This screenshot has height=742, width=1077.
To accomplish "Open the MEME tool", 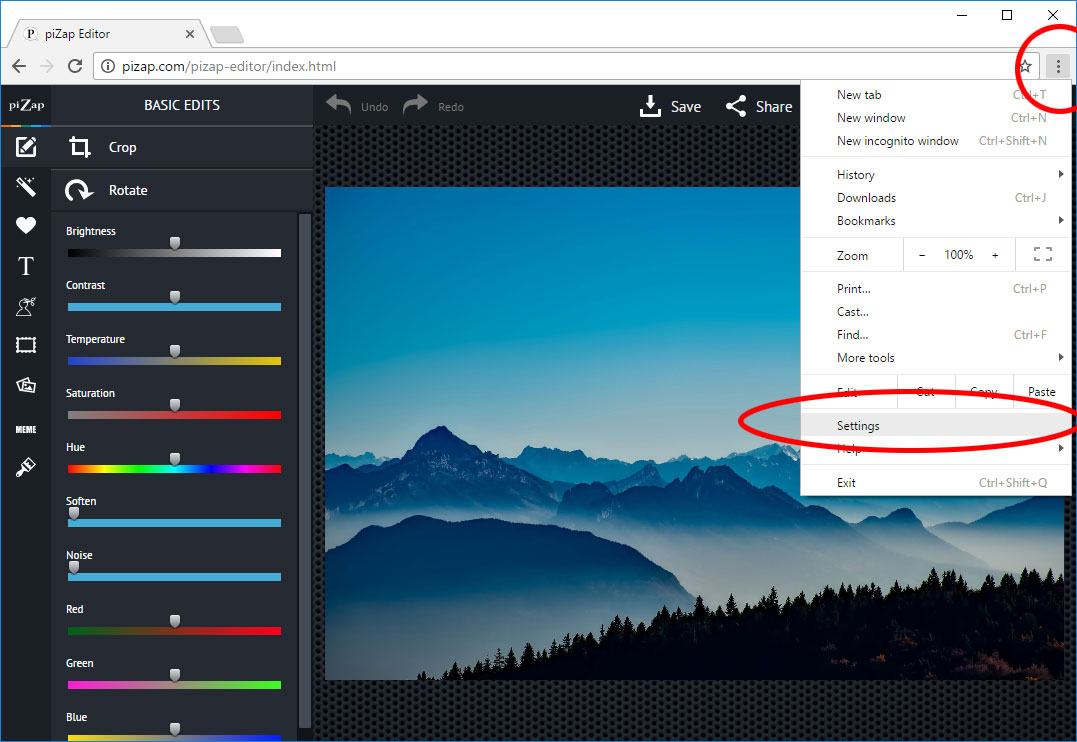I will coord(26,429).
